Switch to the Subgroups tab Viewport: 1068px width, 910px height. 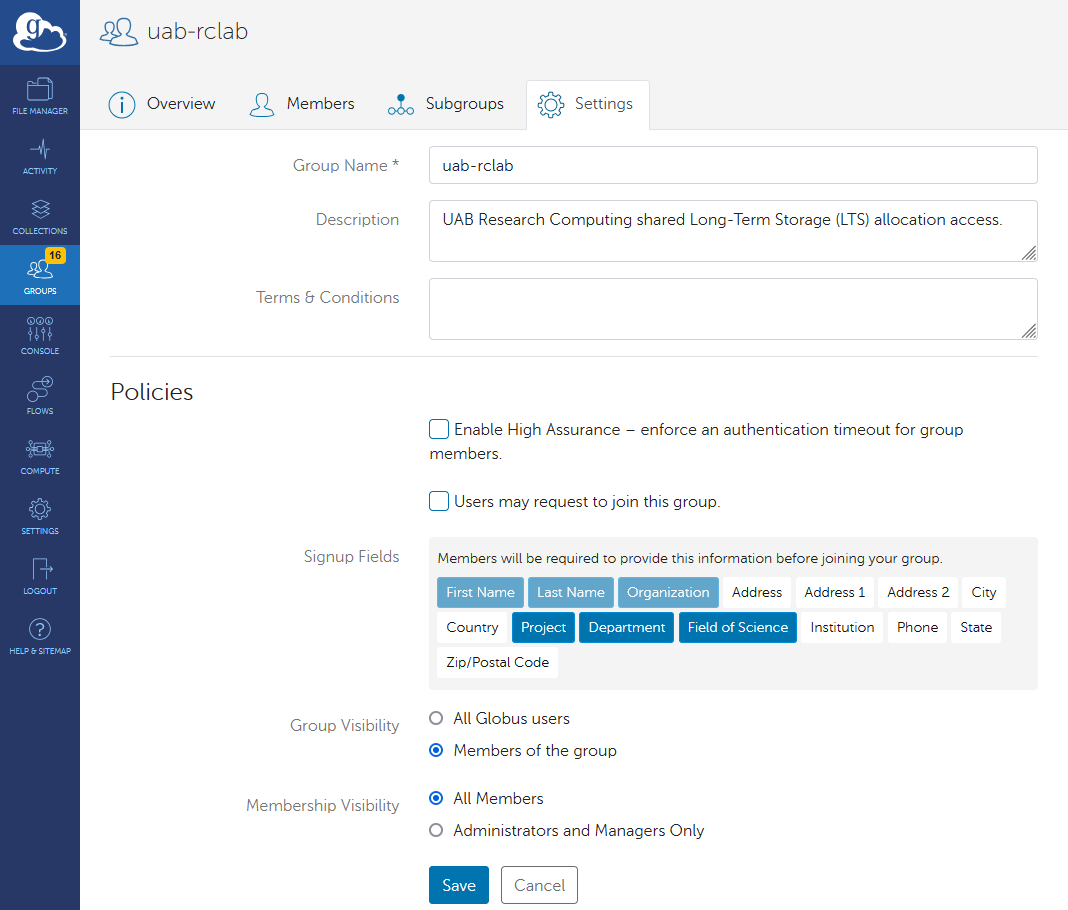click(446, 104)
